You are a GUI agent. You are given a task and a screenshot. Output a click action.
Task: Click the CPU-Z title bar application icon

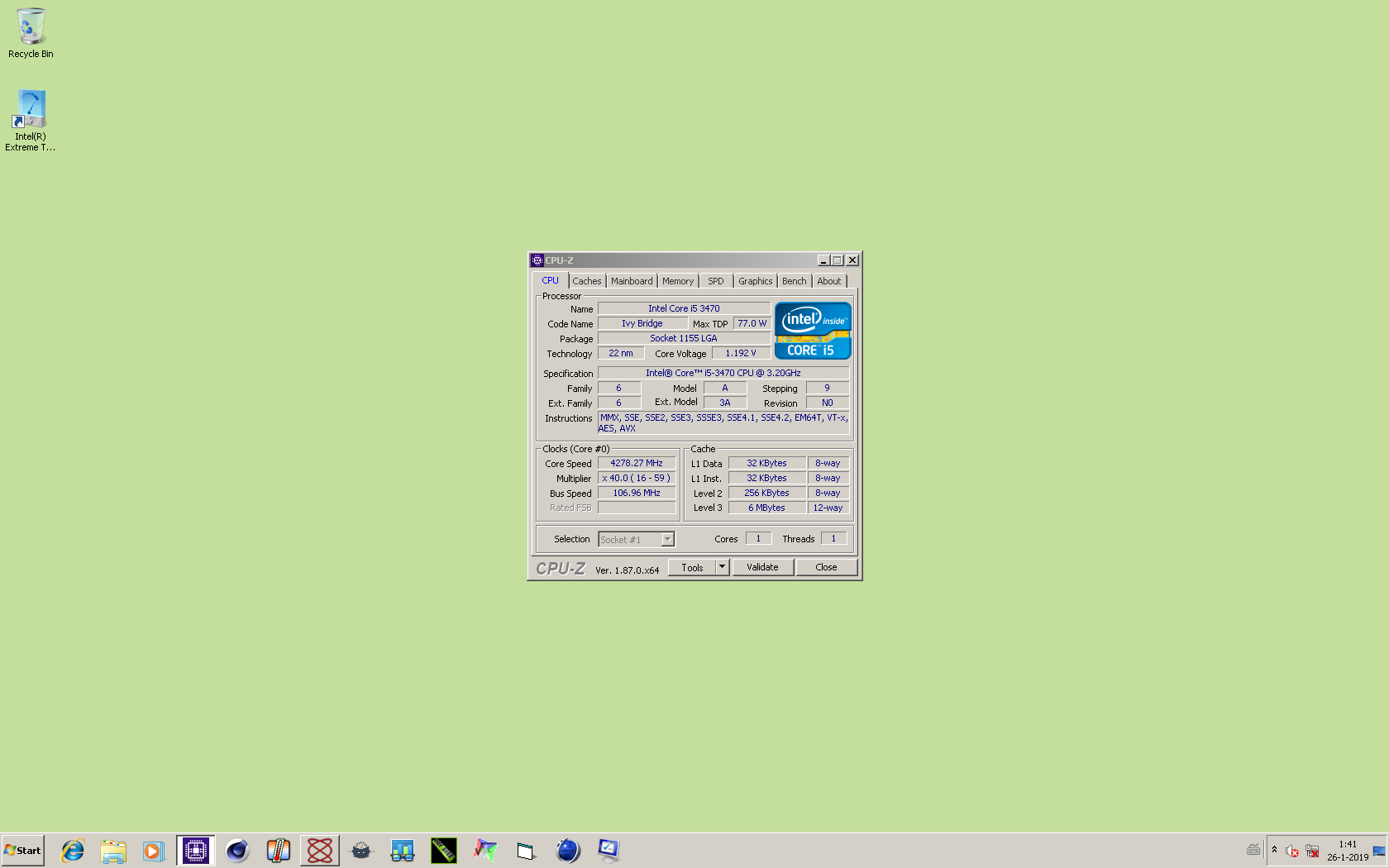tap(537, 260)
